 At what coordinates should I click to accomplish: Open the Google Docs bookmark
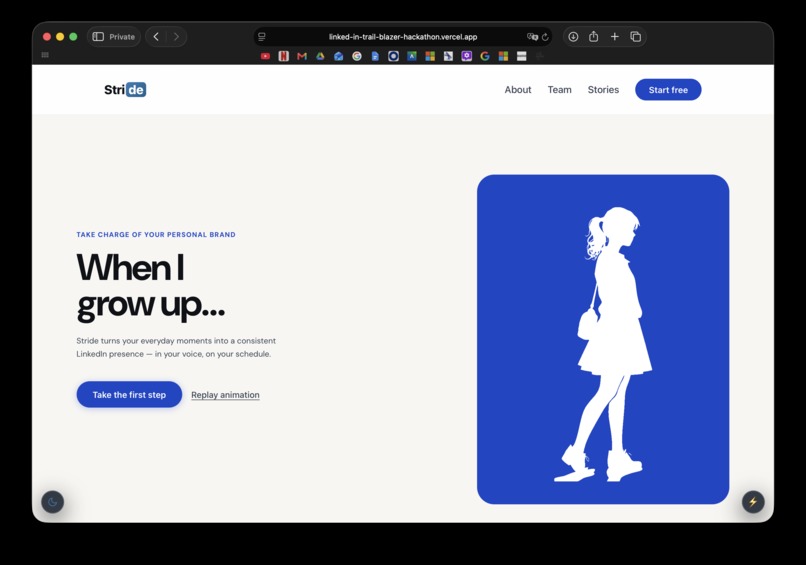pyautogui.click(x=375, y=56)
